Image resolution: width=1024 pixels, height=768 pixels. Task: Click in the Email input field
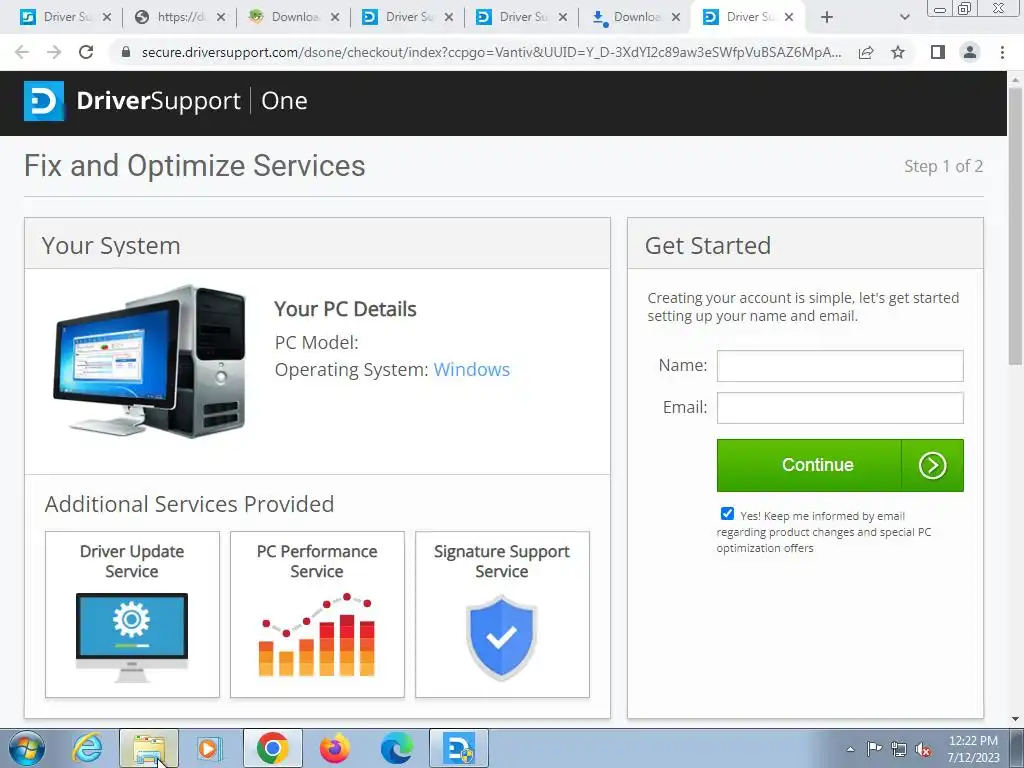840,408
